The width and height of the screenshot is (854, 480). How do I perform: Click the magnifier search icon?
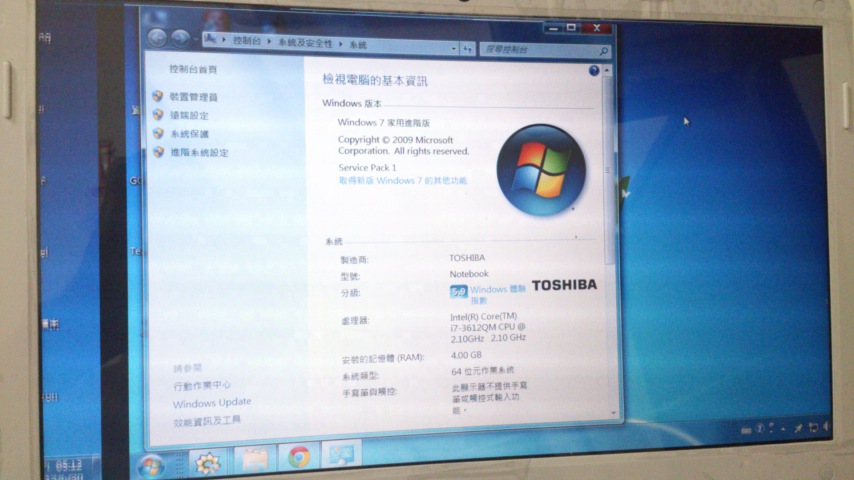pos(603,51)
